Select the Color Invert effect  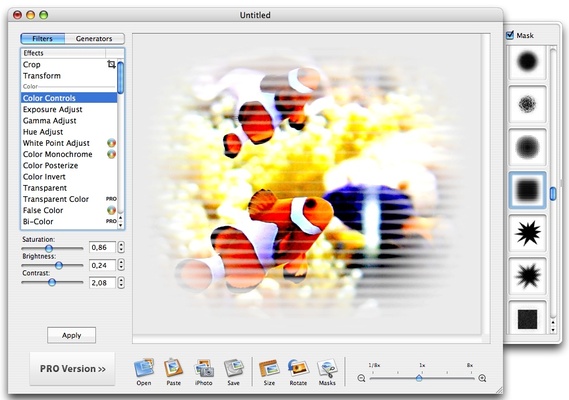tap(69, 177)
